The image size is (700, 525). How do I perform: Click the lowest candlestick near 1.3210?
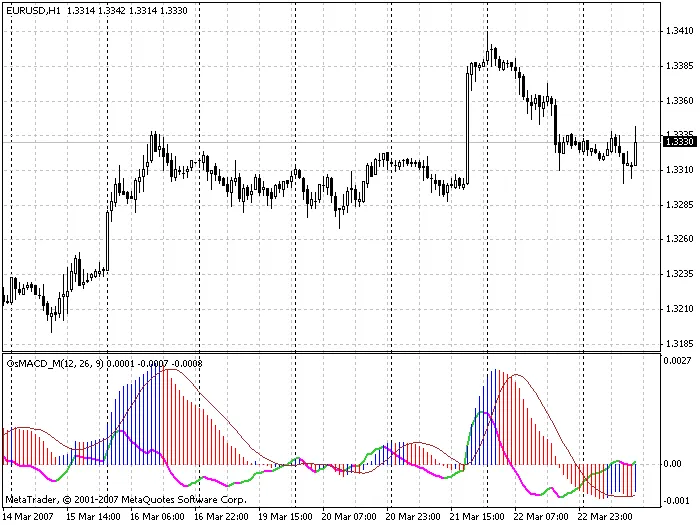(51, 318)
